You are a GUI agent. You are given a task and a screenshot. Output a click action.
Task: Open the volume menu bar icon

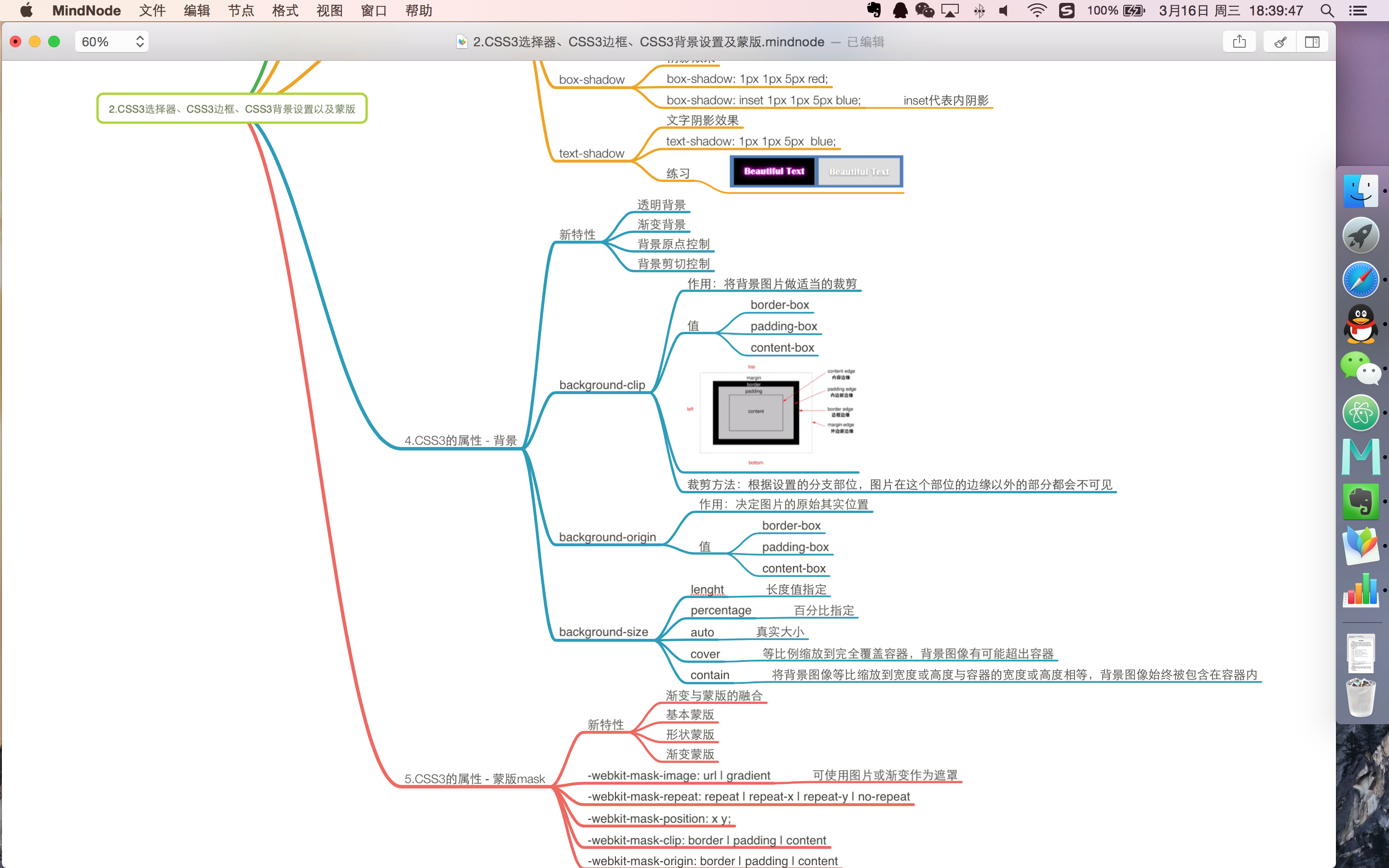pyautogui.click(x=1005, y=10)
